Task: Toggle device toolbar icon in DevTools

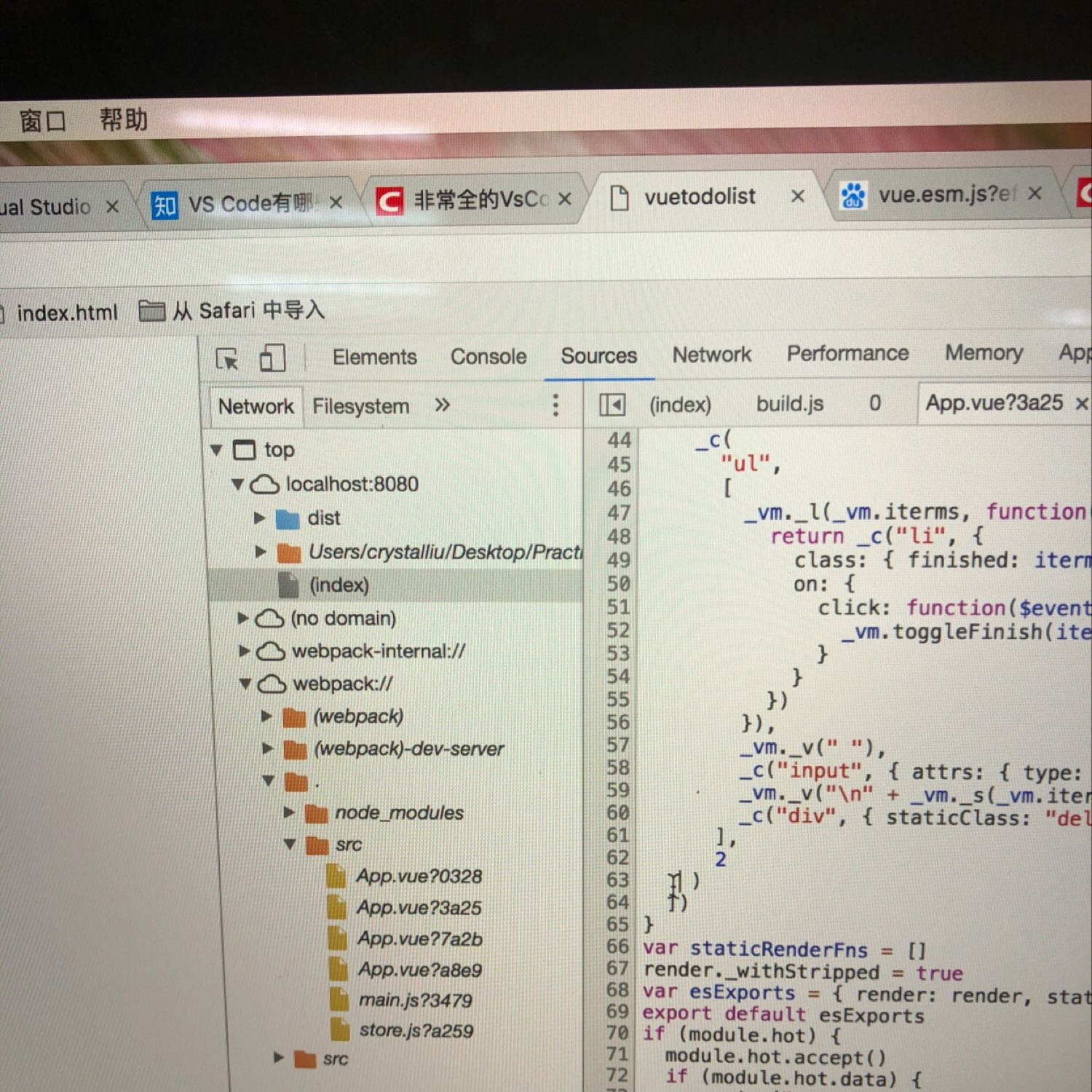Action: [272, 358]
